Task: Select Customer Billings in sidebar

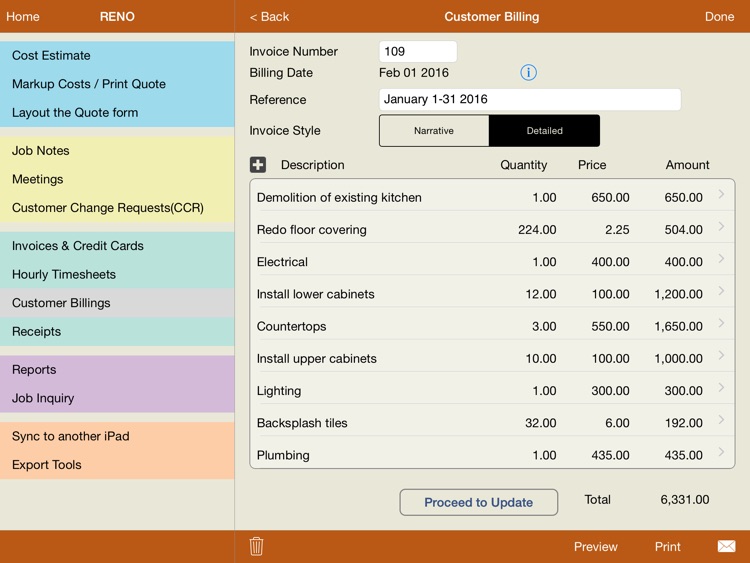Action: click(117, 303)
